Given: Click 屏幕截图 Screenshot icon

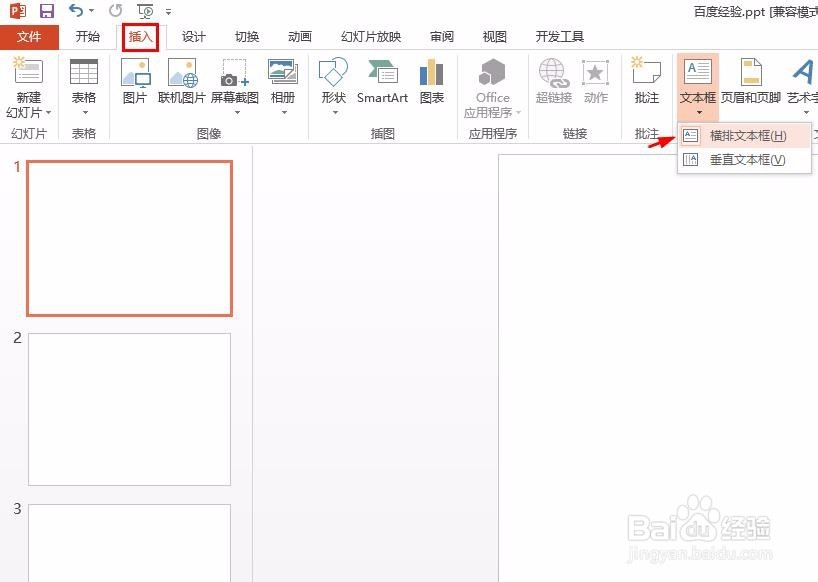Looking at the screenshot, I should [235, 73].
